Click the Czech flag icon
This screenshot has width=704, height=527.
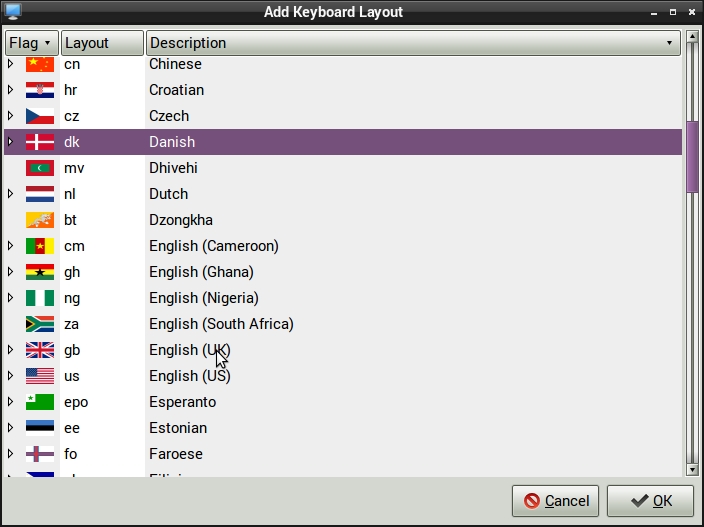coord(40,116)
